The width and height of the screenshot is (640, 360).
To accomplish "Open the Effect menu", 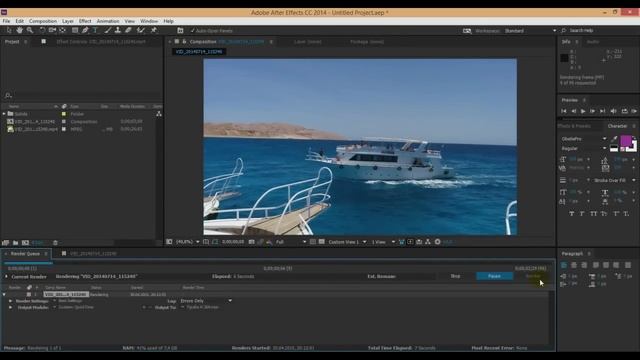I will coord(85,21).
